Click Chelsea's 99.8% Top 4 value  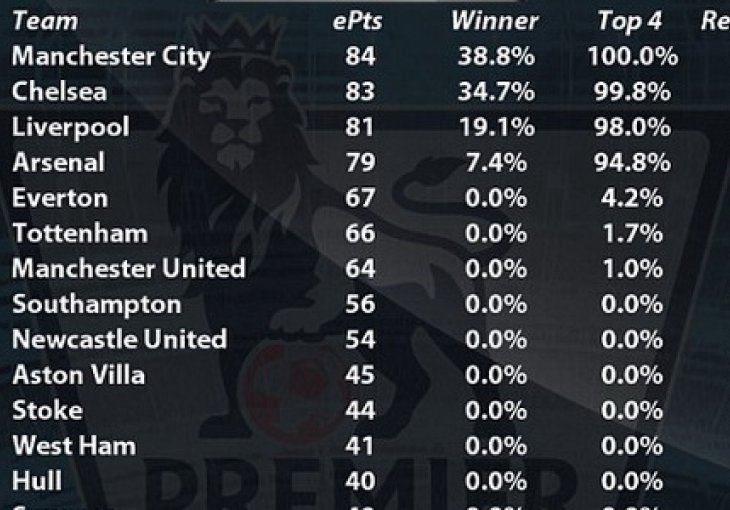coord(632,92)
